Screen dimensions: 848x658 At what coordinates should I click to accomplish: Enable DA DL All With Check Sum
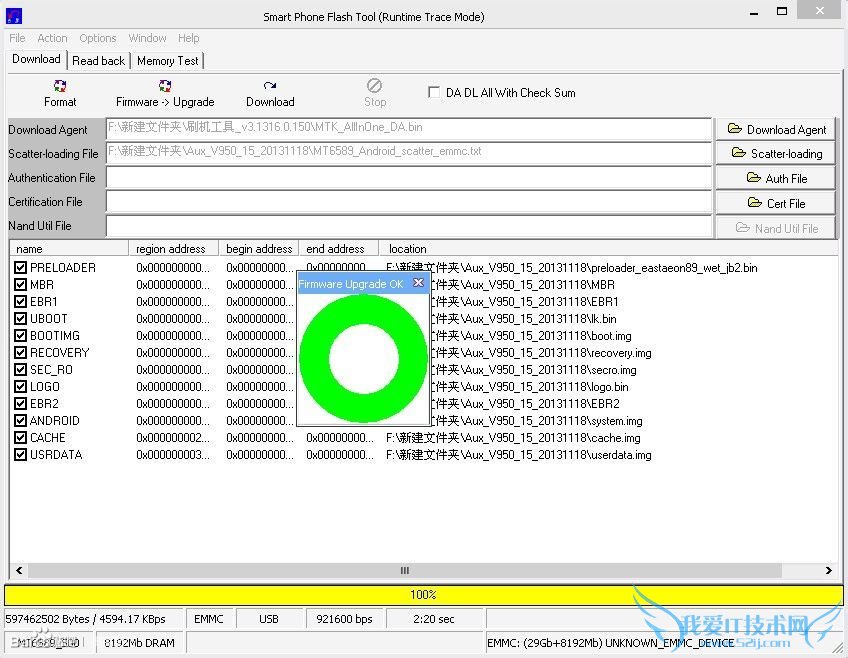434,92
